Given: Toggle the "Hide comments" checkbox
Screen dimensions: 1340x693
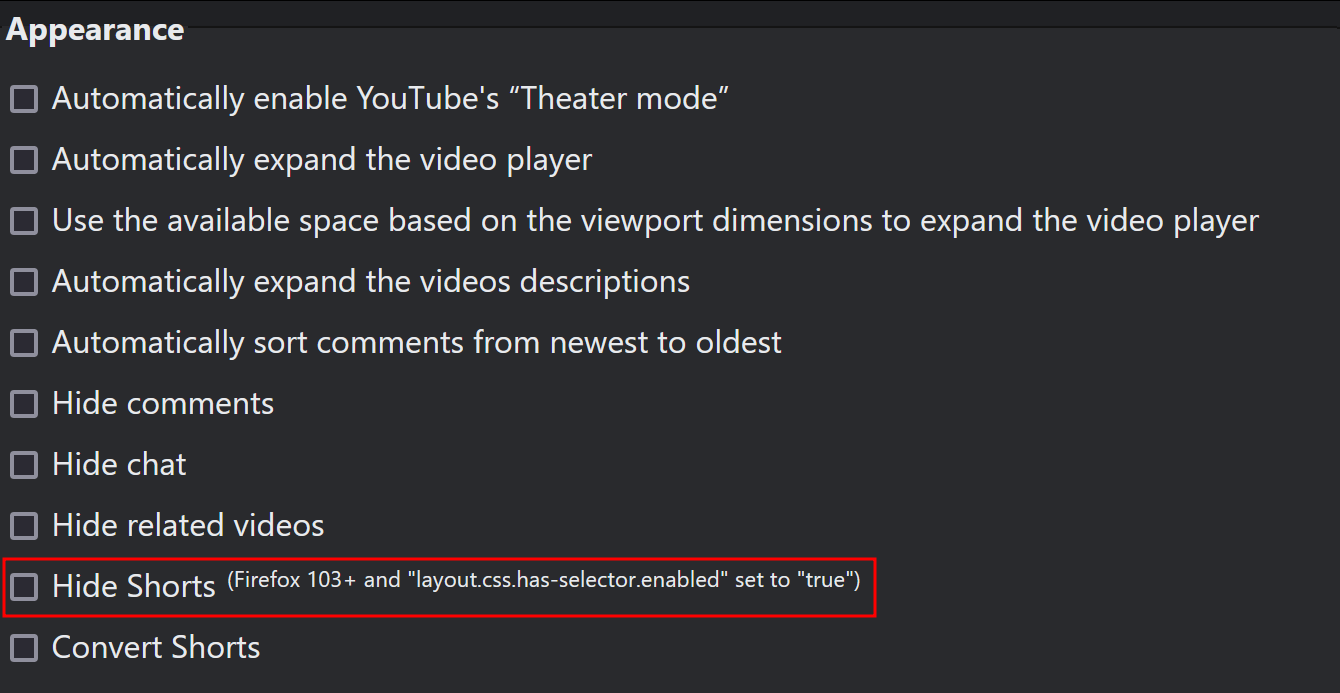Looking at the screenshot, I should coord(23,403).
